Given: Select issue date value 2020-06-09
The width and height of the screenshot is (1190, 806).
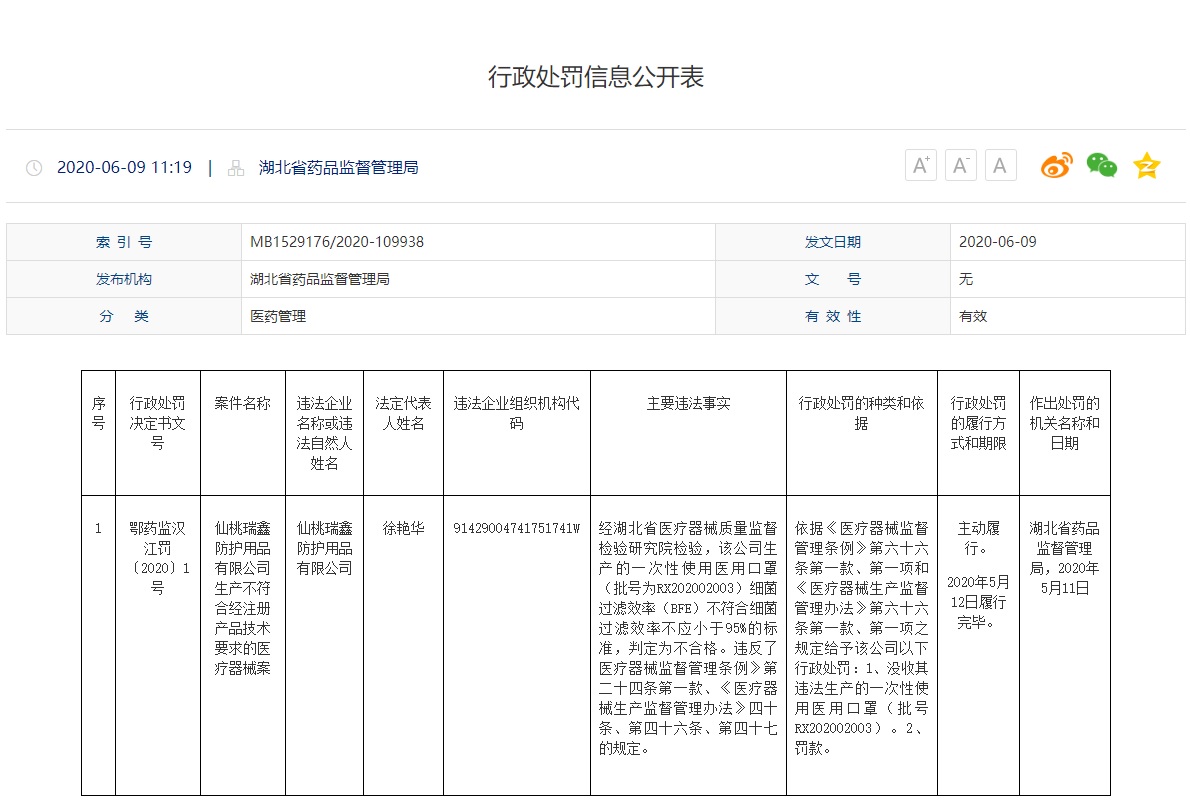Looking at the screenshot, I should [997, 242].
